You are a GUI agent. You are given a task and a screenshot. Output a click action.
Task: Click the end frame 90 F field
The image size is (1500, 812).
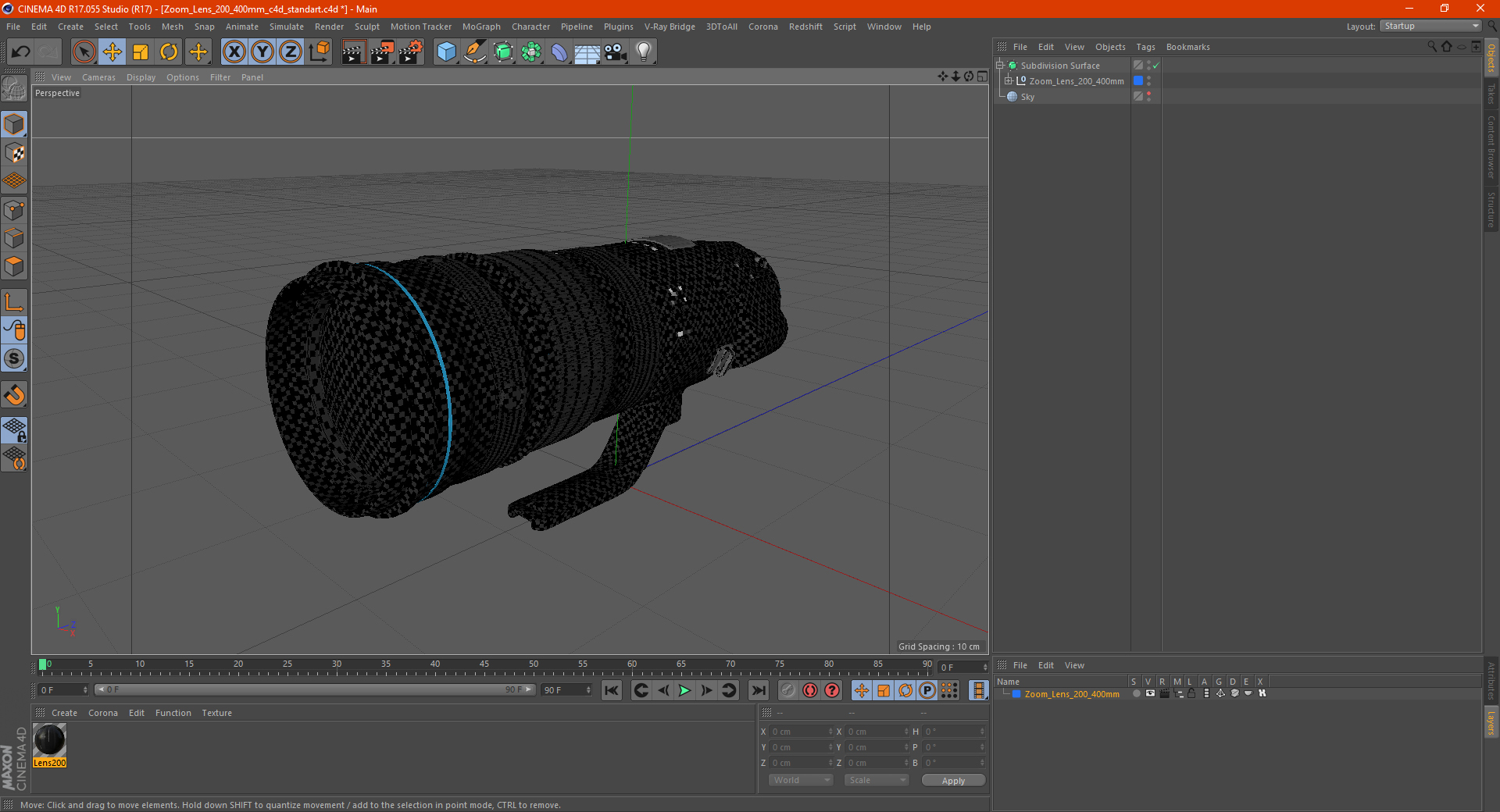(566, 690)
